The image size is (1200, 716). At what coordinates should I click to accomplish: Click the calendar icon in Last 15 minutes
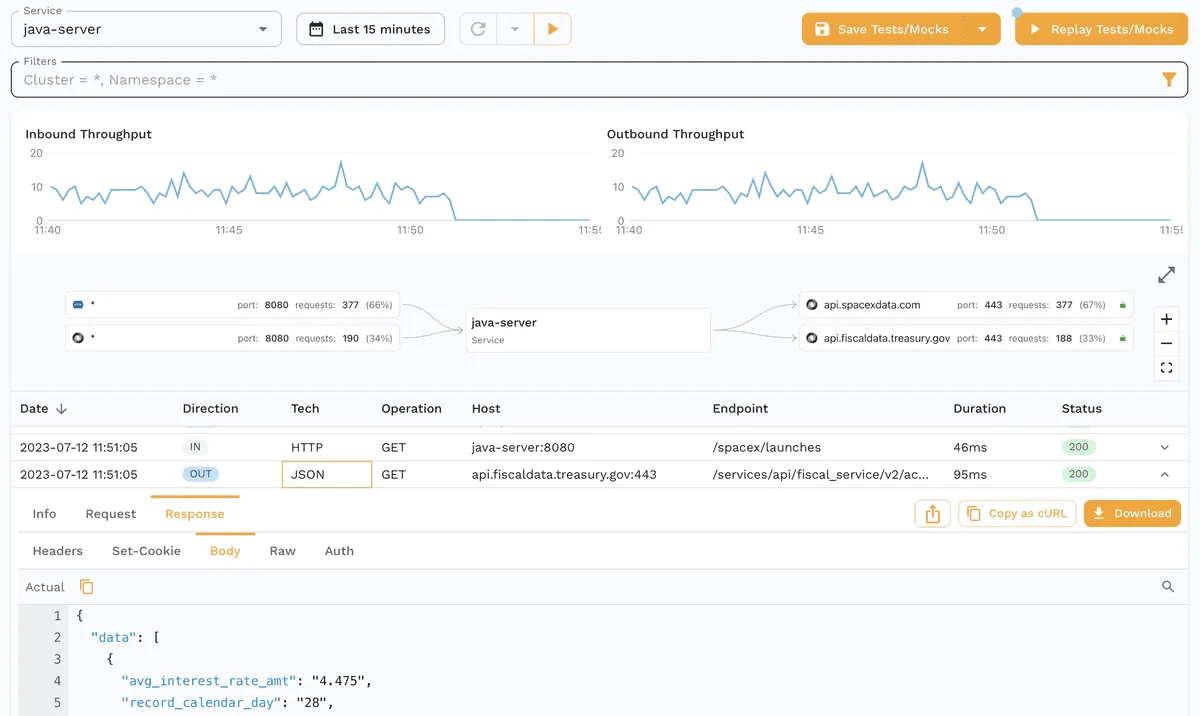315,28
